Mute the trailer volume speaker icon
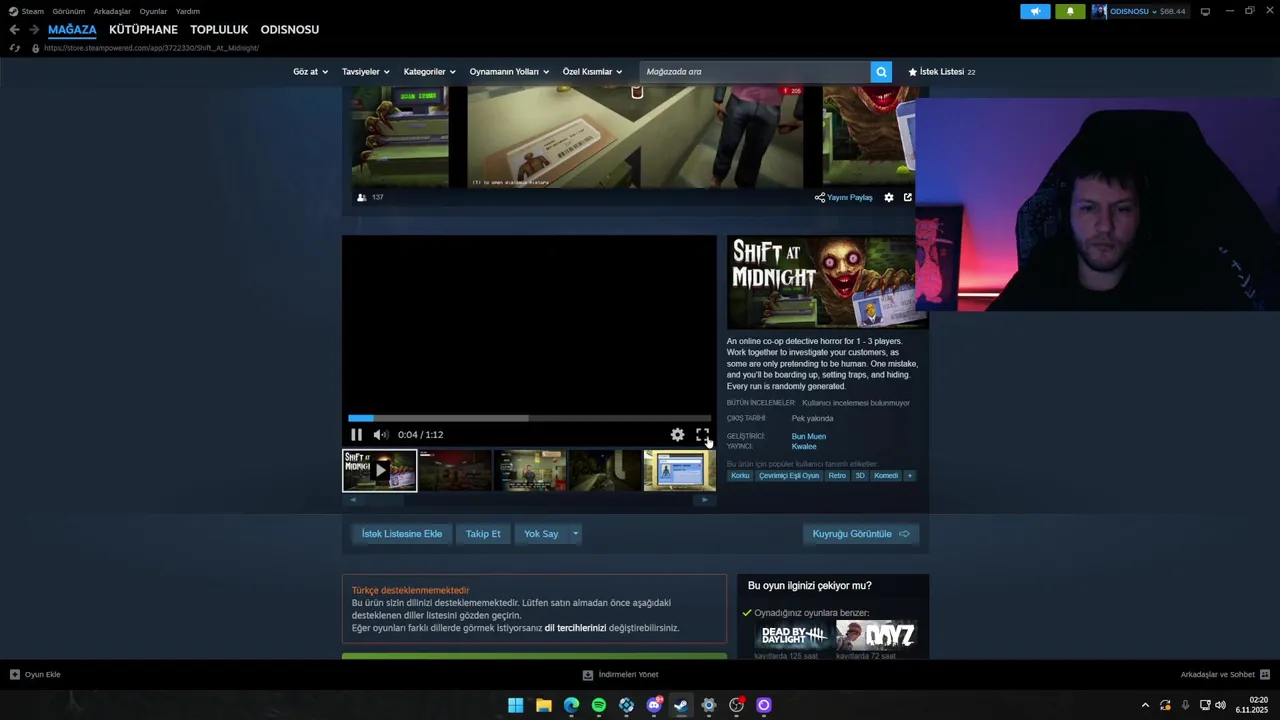1280x720 pixels. tap(380, 435)
